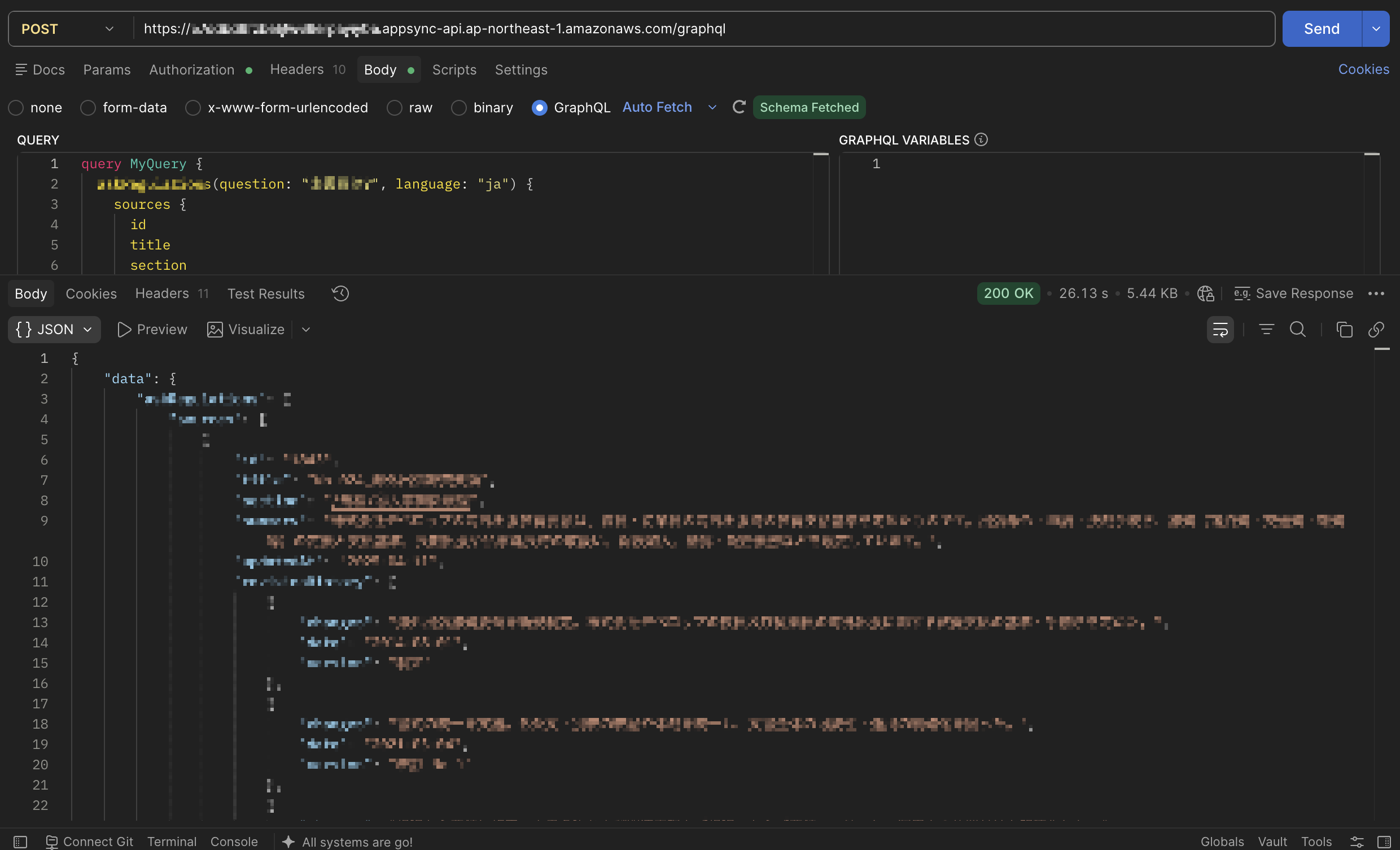Click the Visualize button

[246, 330]
